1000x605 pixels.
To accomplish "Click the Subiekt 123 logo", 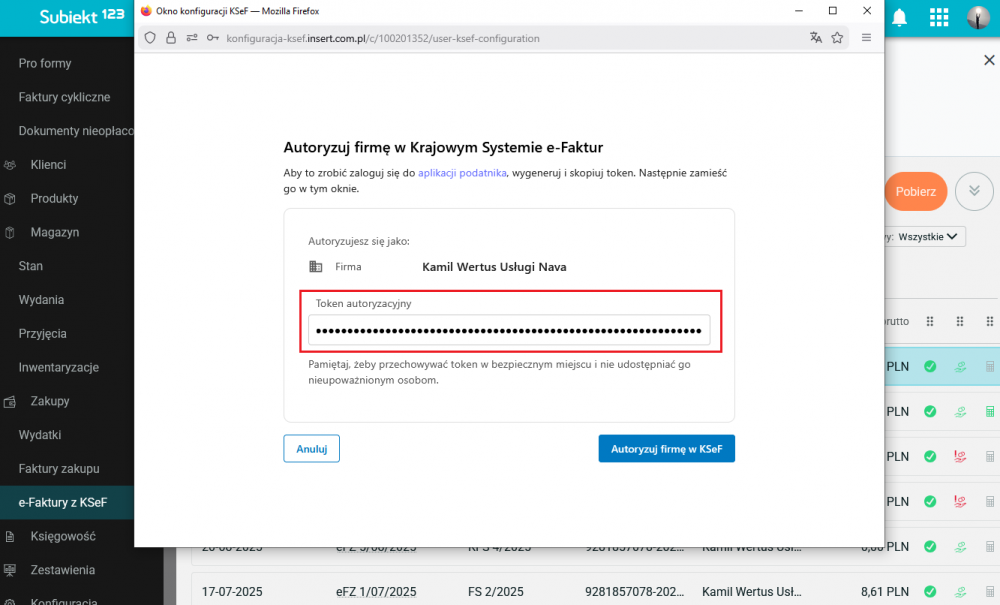I will point(82,17).
